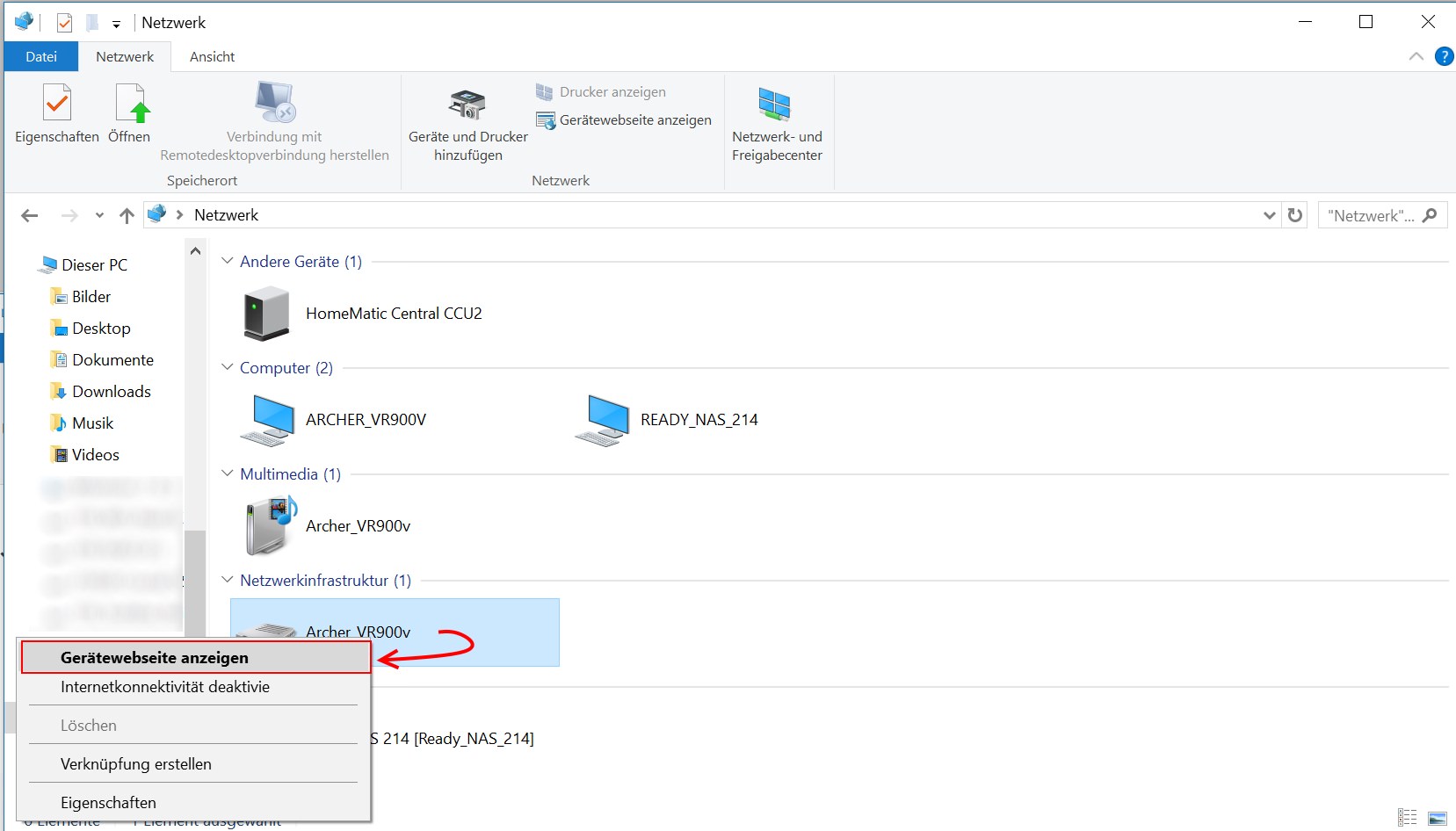The width and height of the screenshot is (1456, 831).
Task: Select the Archer_VR900v network infrastructure item
Action: [395, 632]
